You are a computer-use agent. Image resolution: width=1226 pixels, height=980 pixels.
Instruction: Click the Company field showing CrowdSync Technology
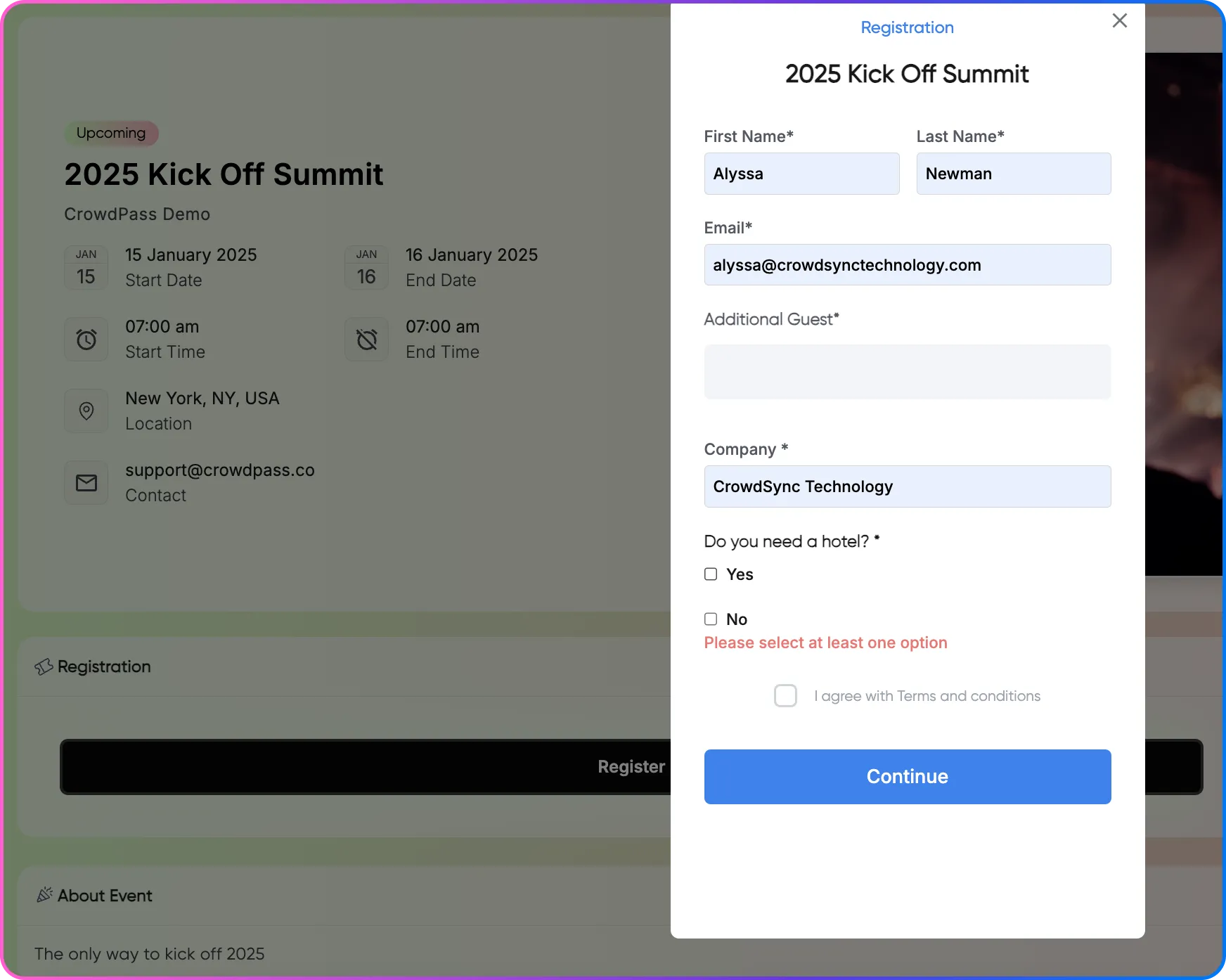tap(907, 486)
